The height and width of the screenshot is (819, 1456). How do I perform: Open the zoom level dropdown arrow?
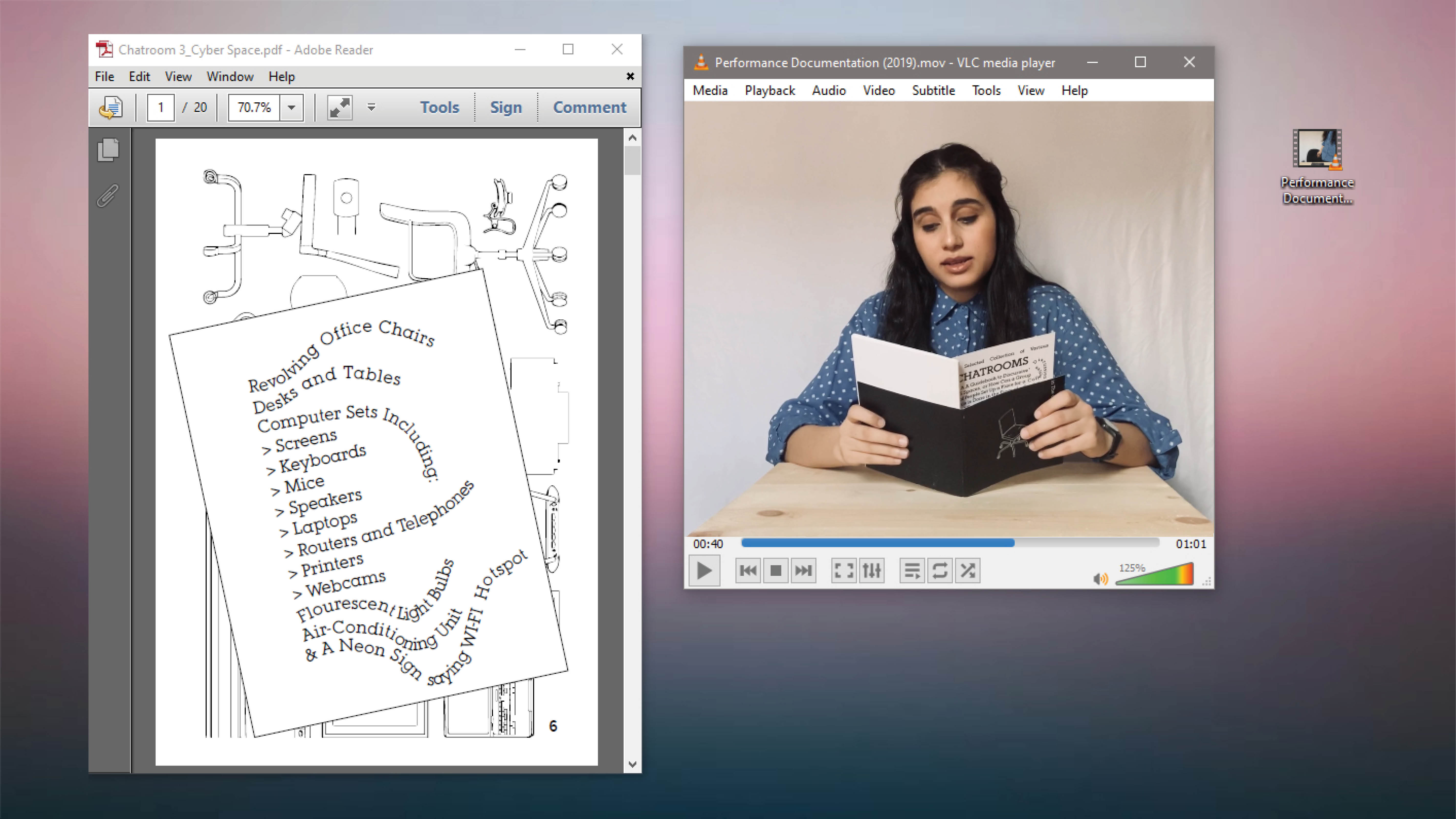pos(292,107)
